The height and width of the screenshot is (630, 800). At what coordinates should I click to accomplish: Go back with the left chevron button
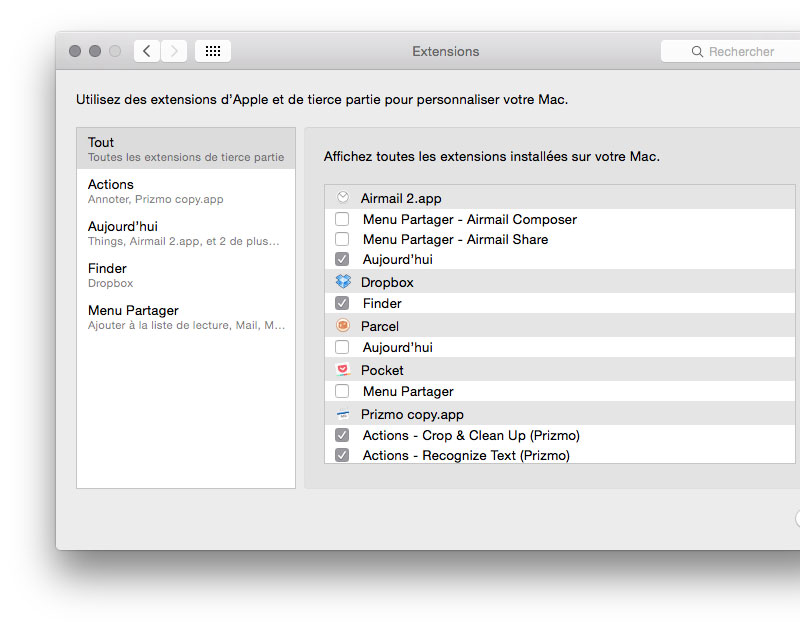(147, 51)
